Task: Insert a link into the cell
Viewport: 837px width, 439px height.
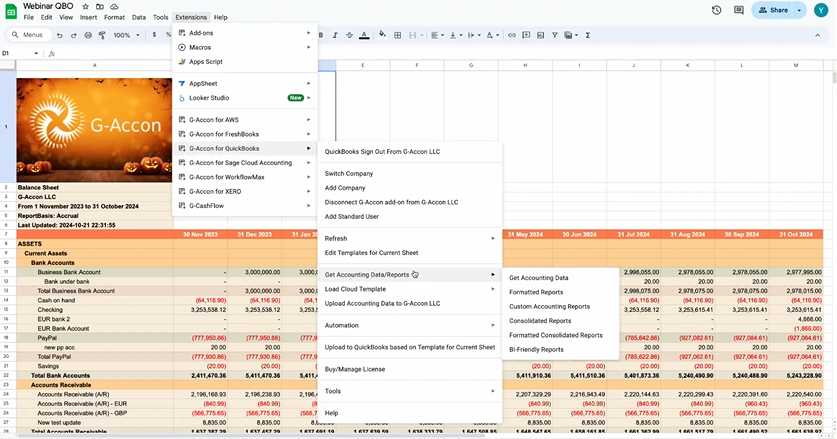Action: coord(511,35)
